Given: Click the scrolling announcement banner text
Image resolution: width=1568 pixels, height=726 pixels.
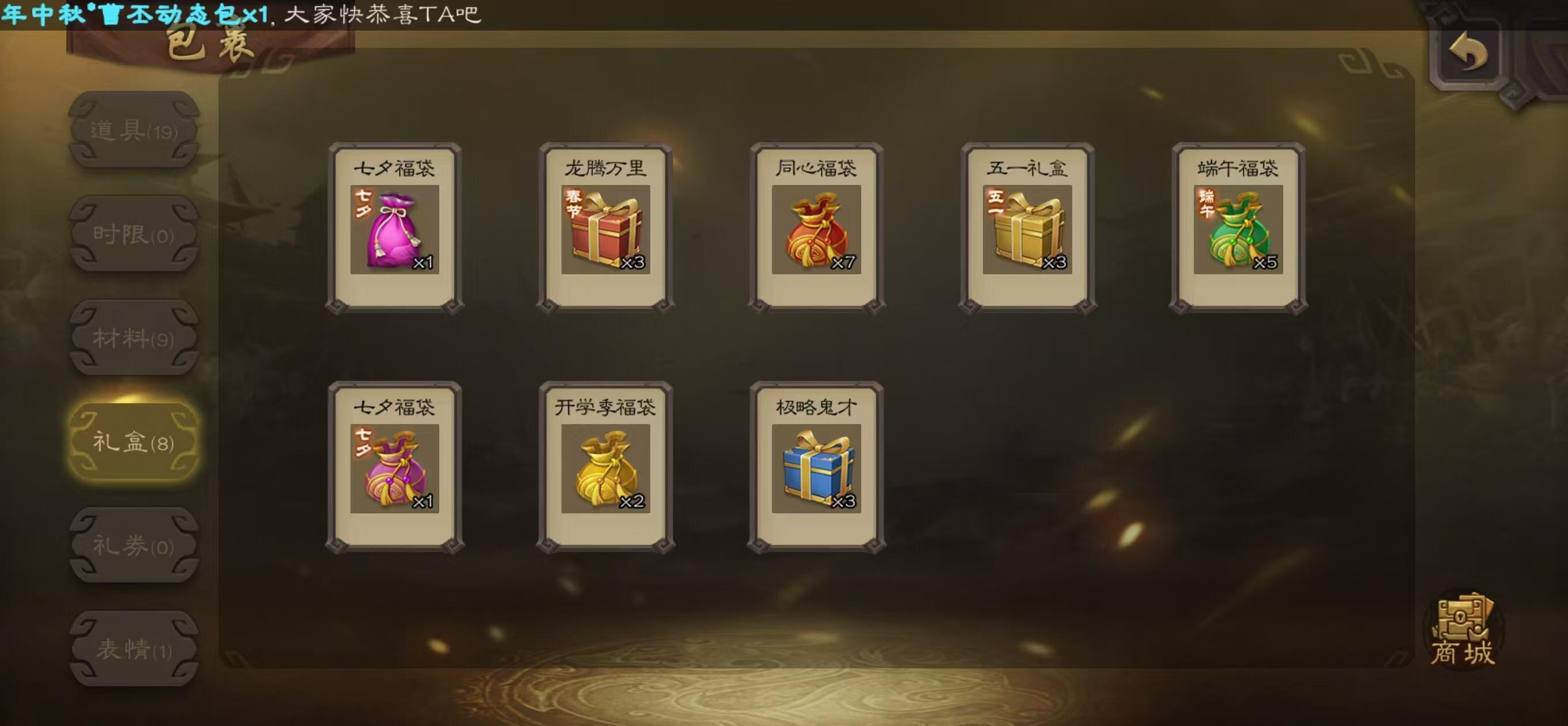Looking at the screenshot, I should pos(241,13).
